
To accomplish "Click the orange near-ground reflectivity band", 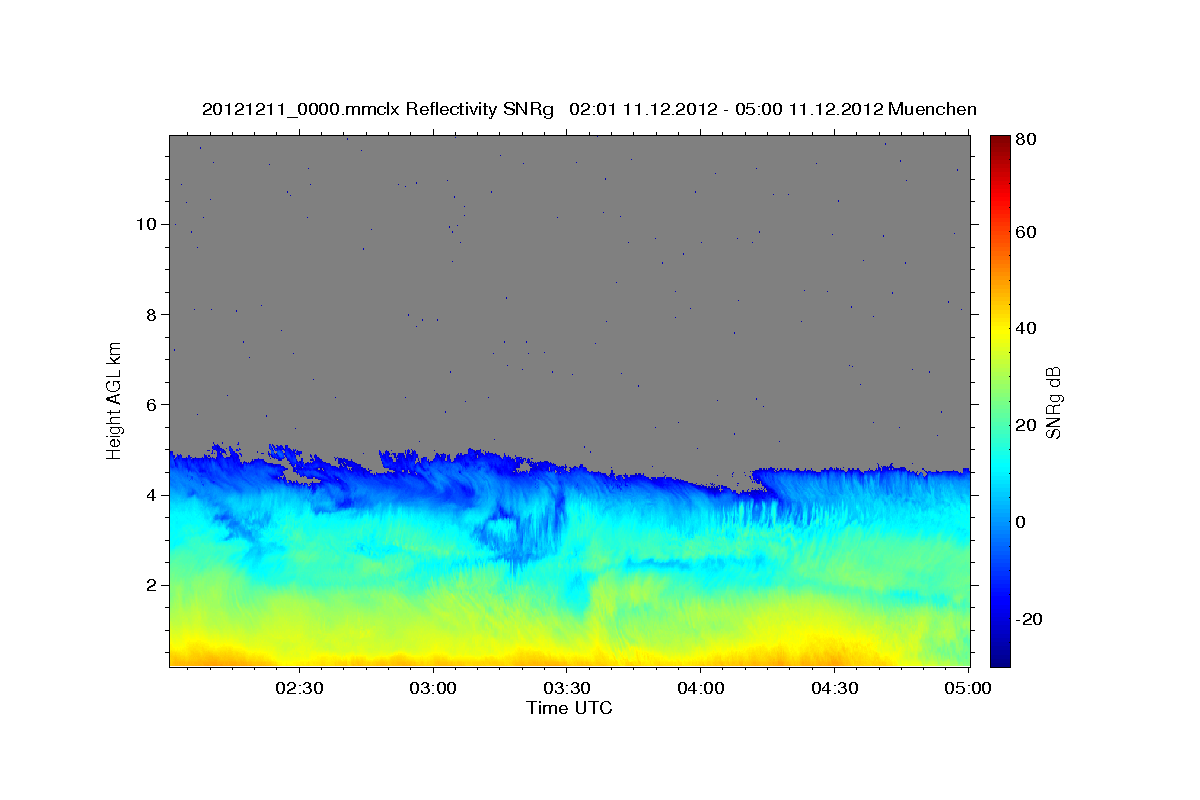I will coord(569,659).
